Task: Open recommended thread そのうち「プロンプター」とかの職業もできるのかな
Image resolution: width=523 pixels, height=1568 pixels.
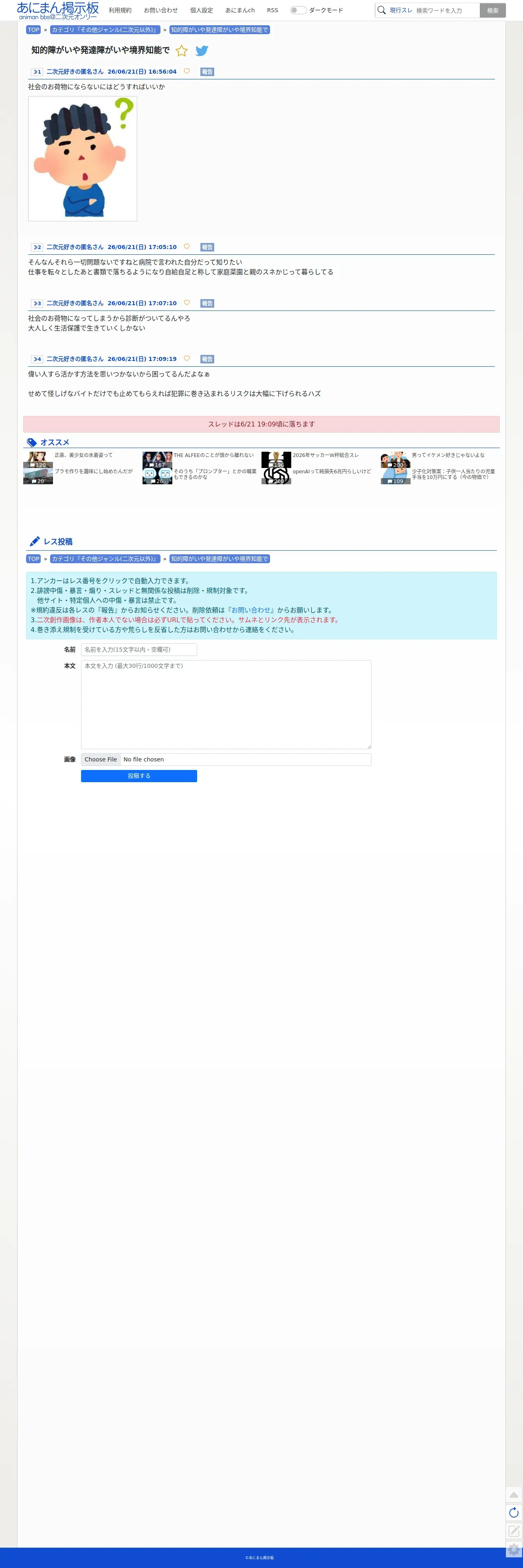Action: click(x=215, y=474)
